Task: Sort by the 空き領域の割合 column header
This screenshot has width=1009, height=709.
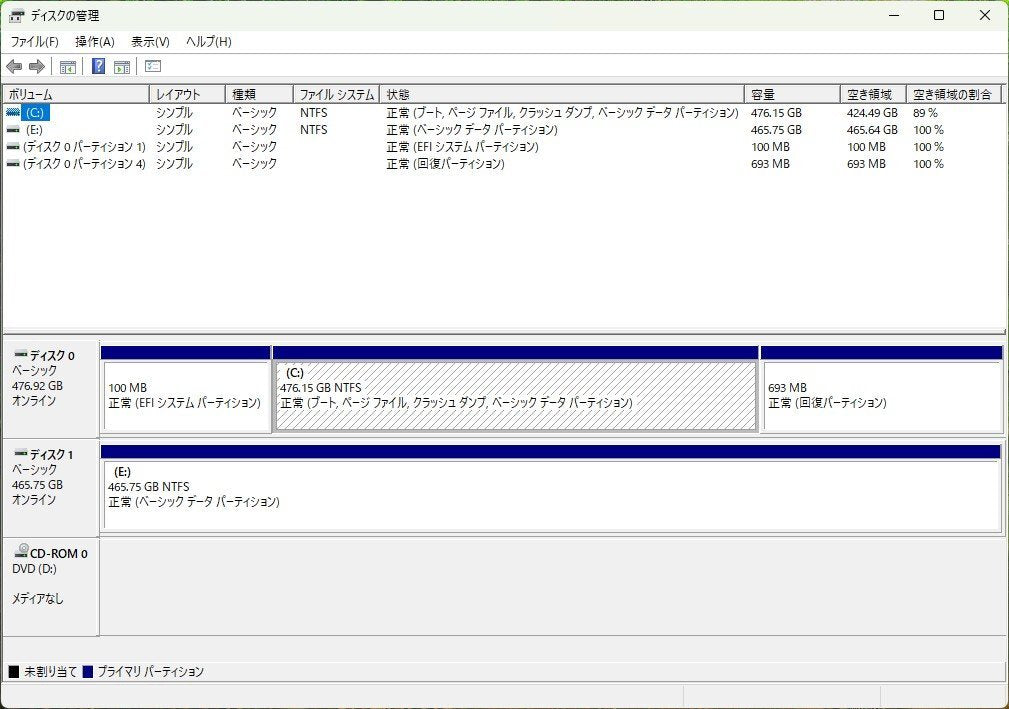Action: point(954,95)
